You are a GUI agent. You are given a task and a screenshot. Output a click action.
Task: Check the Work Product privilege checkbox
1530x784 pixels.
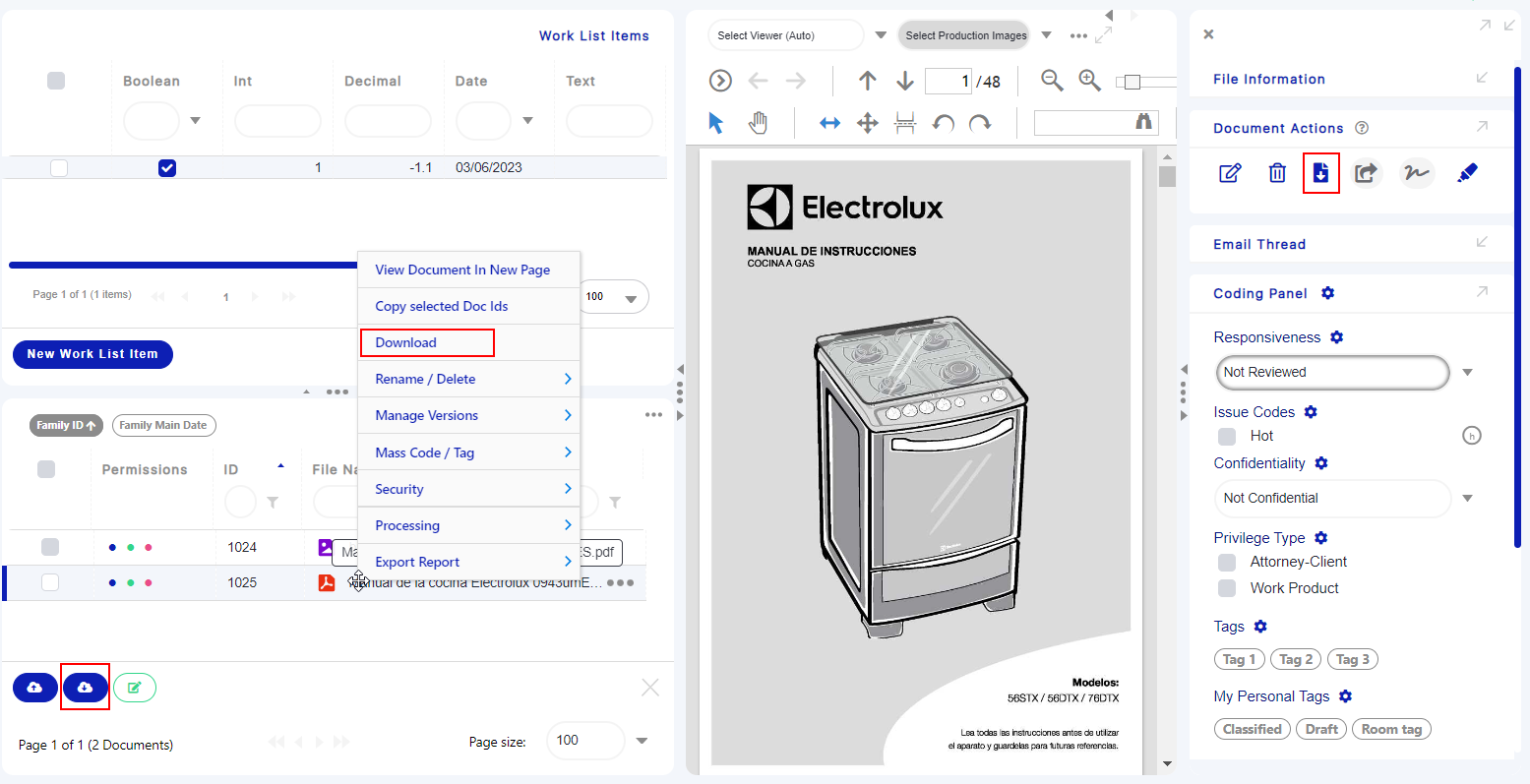tap(1227, 588)
